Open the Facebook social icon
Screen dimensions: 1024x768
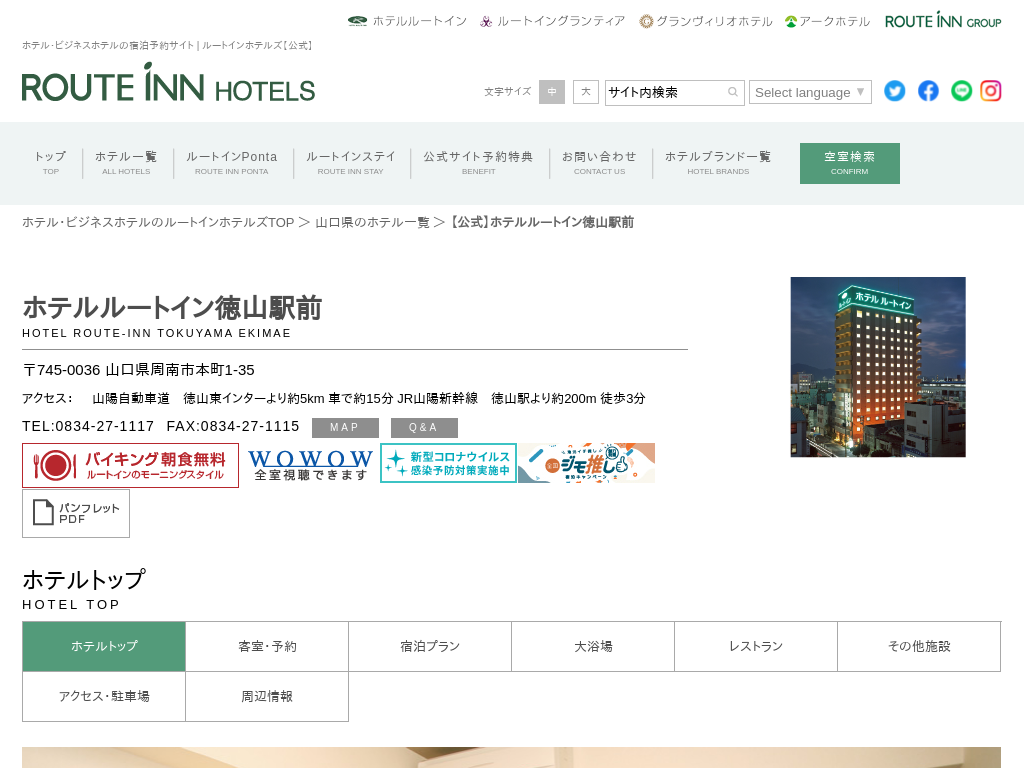pos(928,91)
